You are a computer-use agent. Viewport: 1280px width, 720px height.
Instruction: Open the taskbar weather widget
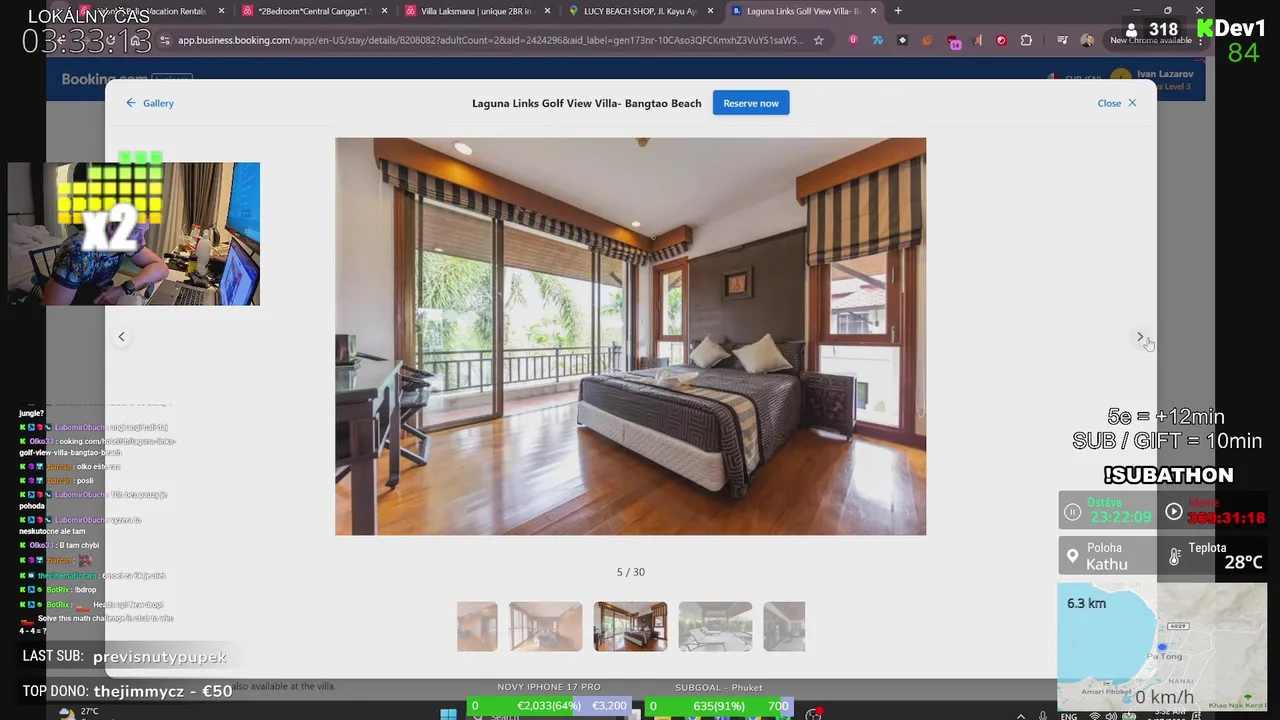(78, 713)
